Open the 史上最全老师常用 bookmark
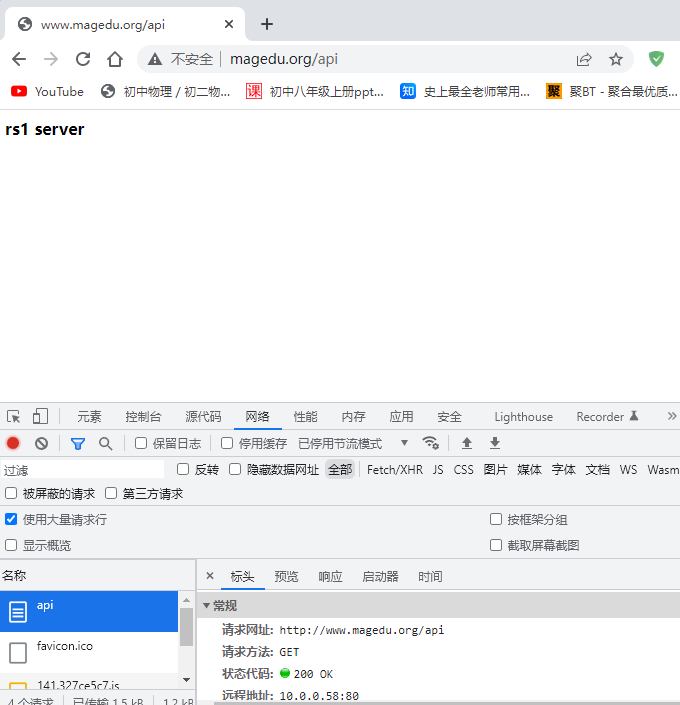 [x=465, y=92]
